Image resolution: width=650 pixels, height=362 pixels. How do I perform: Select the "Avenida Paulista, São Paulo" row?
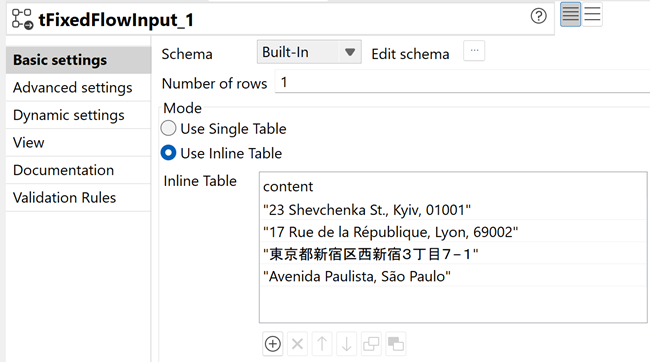pos(453,276)
